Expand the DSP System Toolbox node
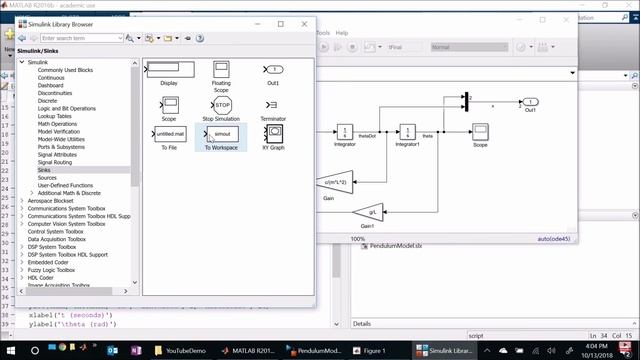The height and width of the screenshot is (360, 640). pos(22,247)
